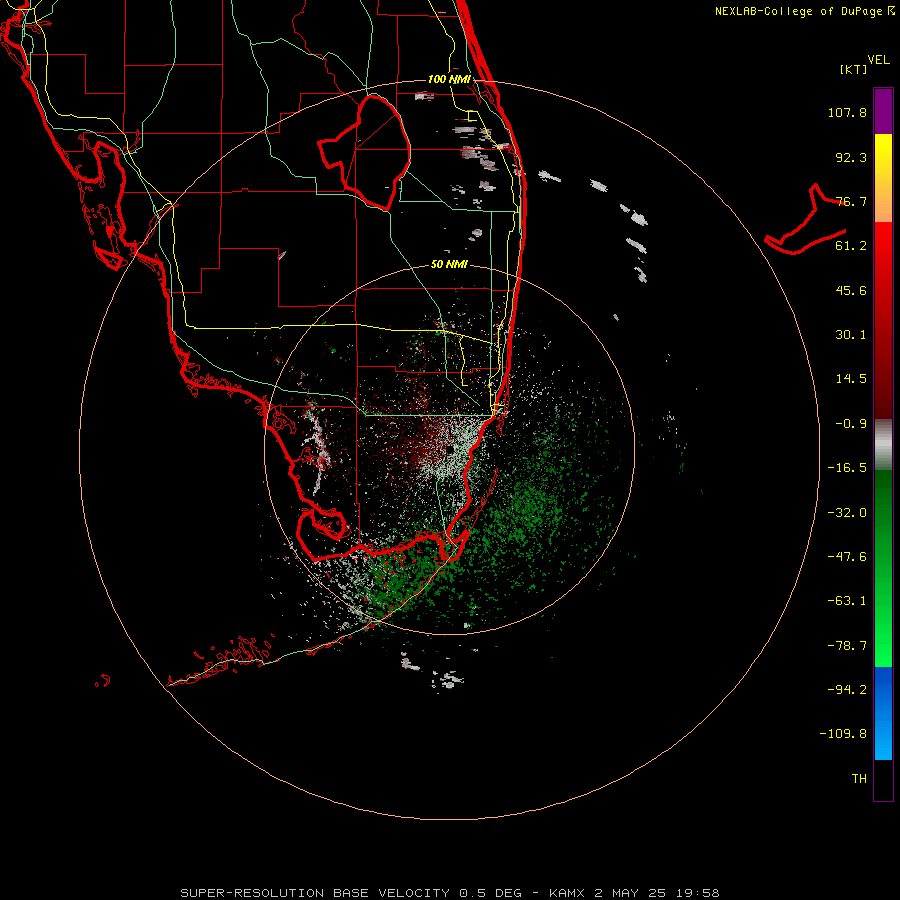Pick the purple segment of velocity scale

[883, 111]
